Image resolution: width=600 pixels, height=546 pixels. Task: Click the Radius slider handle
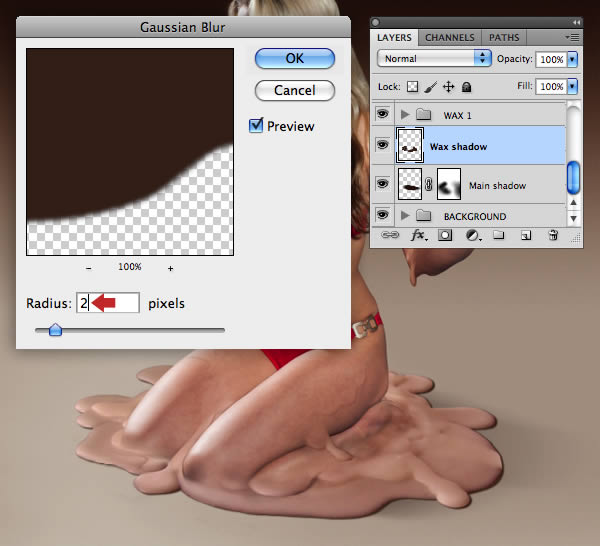point(55,330)
